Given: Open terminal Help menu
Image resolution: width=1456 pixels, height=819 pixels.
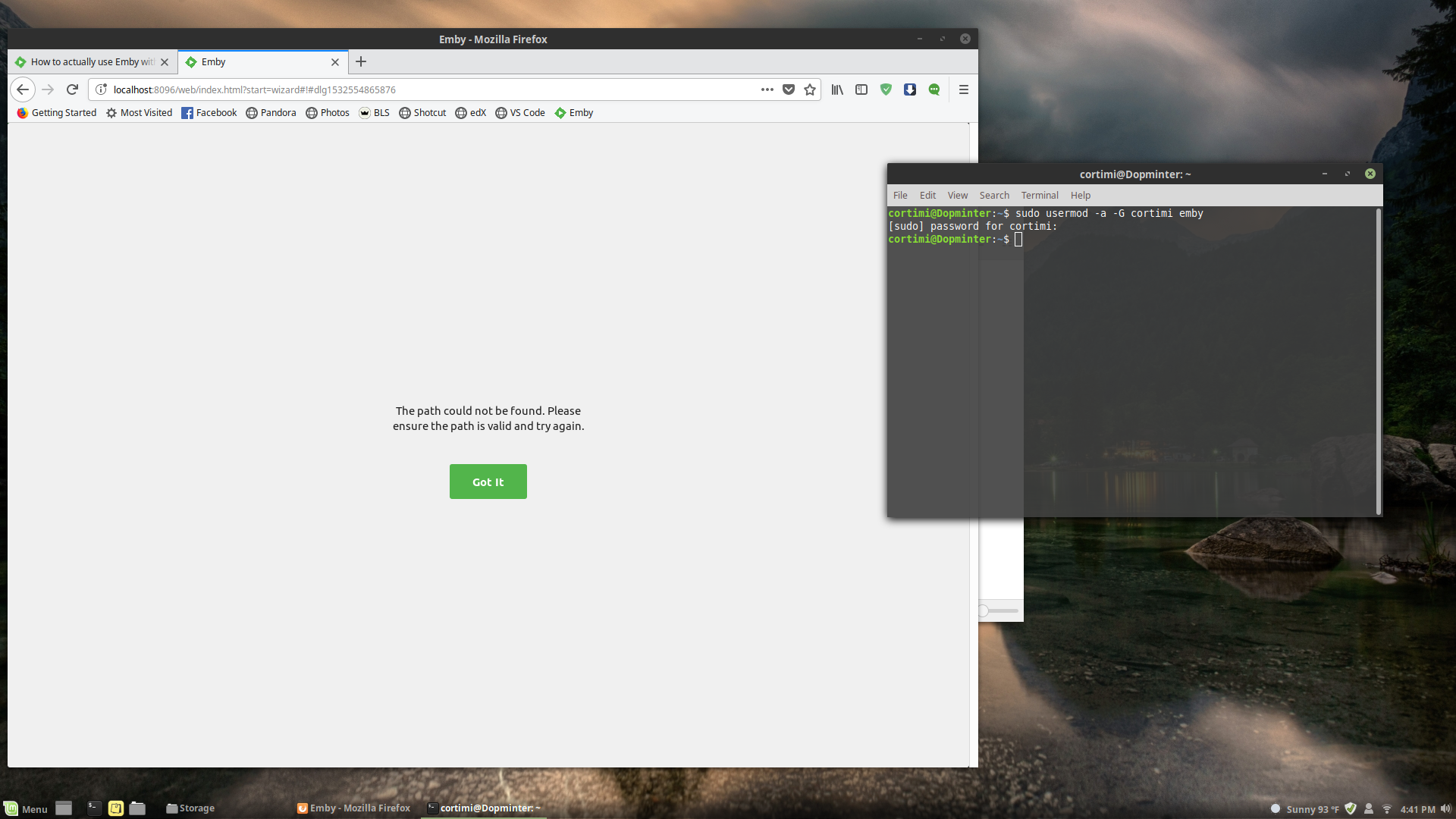Looking at the screenshot, I should (x=1080, y=196).
